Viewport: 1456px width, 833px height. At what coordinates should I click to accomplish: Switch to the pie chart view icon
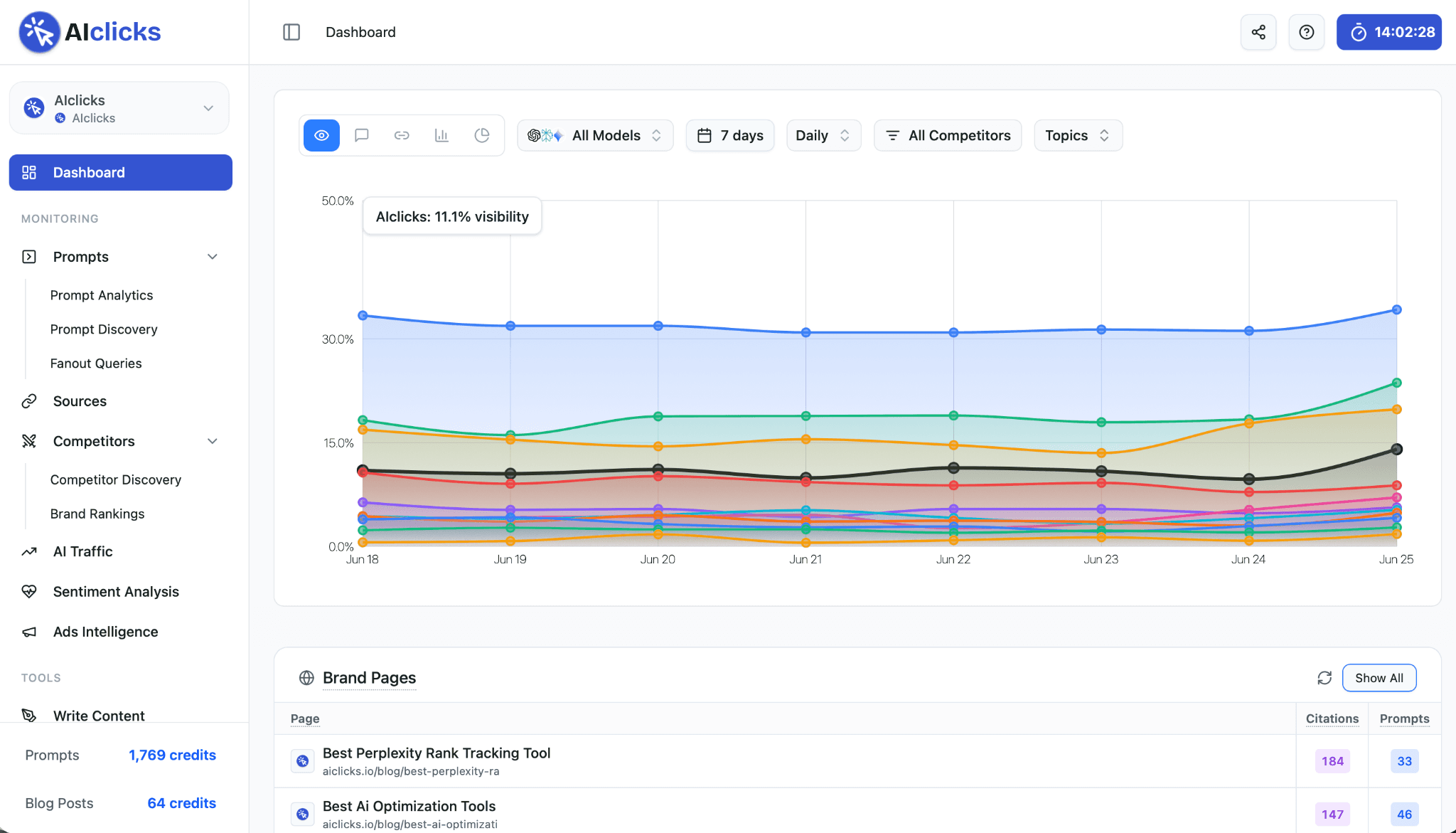tap(482, 135)
